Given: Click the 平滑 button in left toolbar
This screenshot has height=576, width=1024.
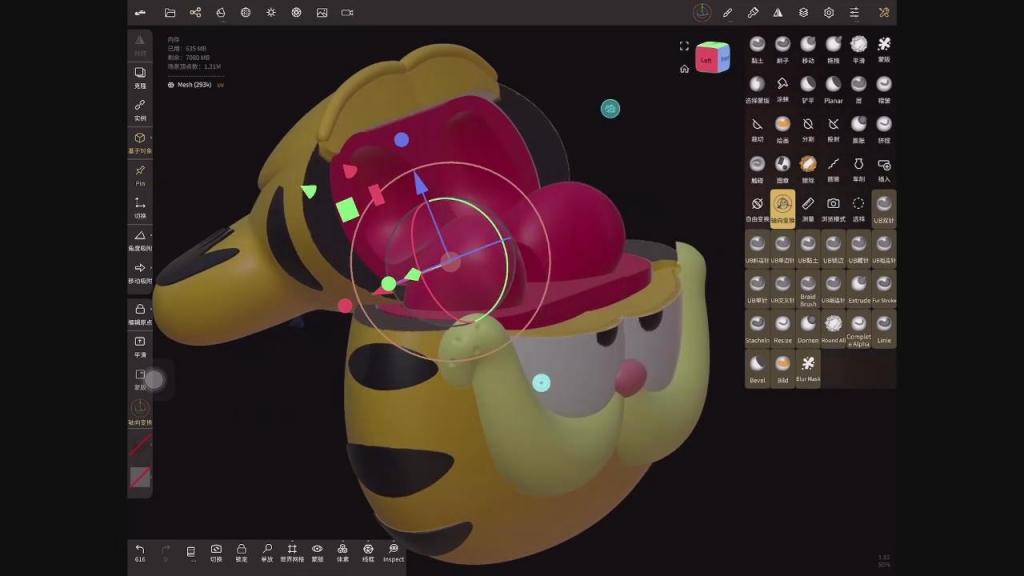Looking at the screenshot, I should (x=140, y=347).
